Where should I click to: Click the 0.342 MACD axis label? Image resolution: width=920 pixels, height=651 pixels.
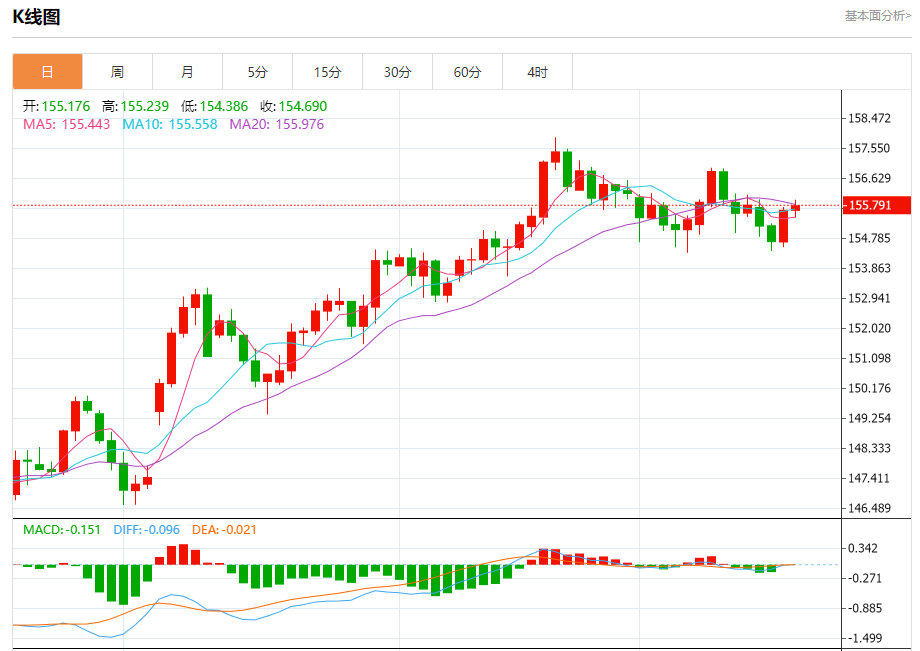pyautogui.click(x=862, y=548)
